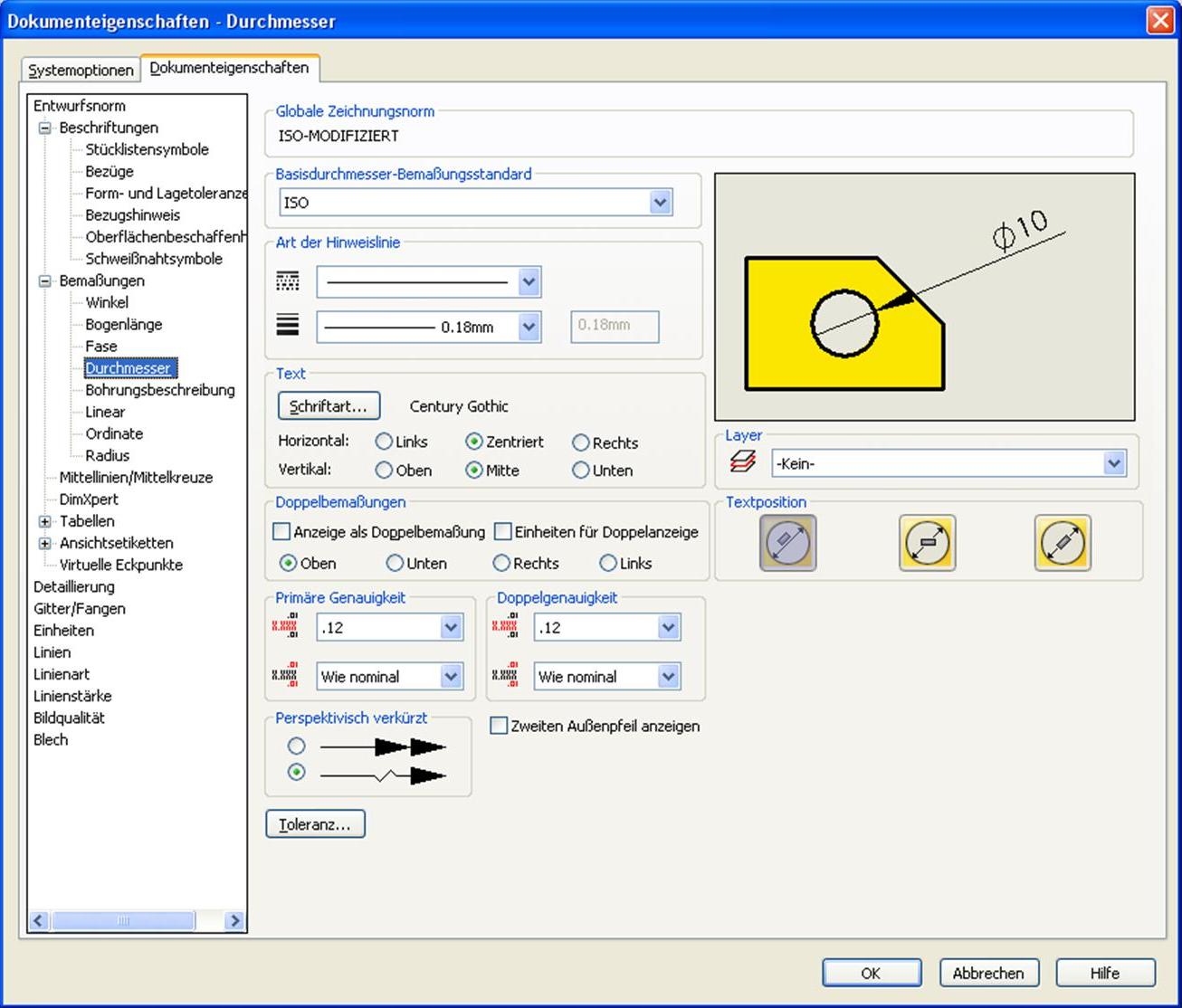1182x1008 pixels.
Task: Select vertical Unten text alignment
Action: coord(581,471)
